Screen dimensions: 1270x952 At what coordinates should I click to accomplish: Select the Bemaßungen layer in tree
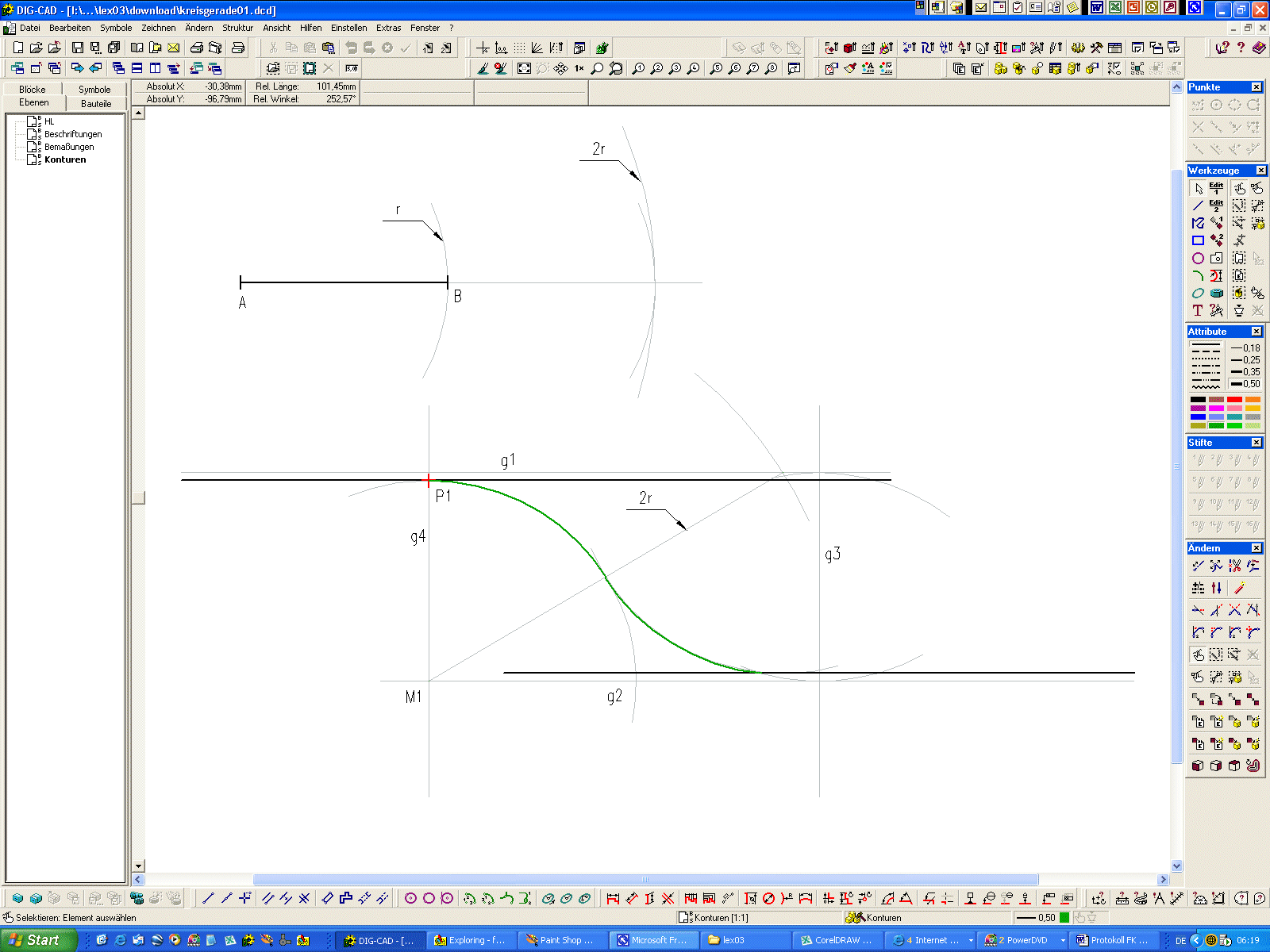pyautogui.click(x=69, y=147)
